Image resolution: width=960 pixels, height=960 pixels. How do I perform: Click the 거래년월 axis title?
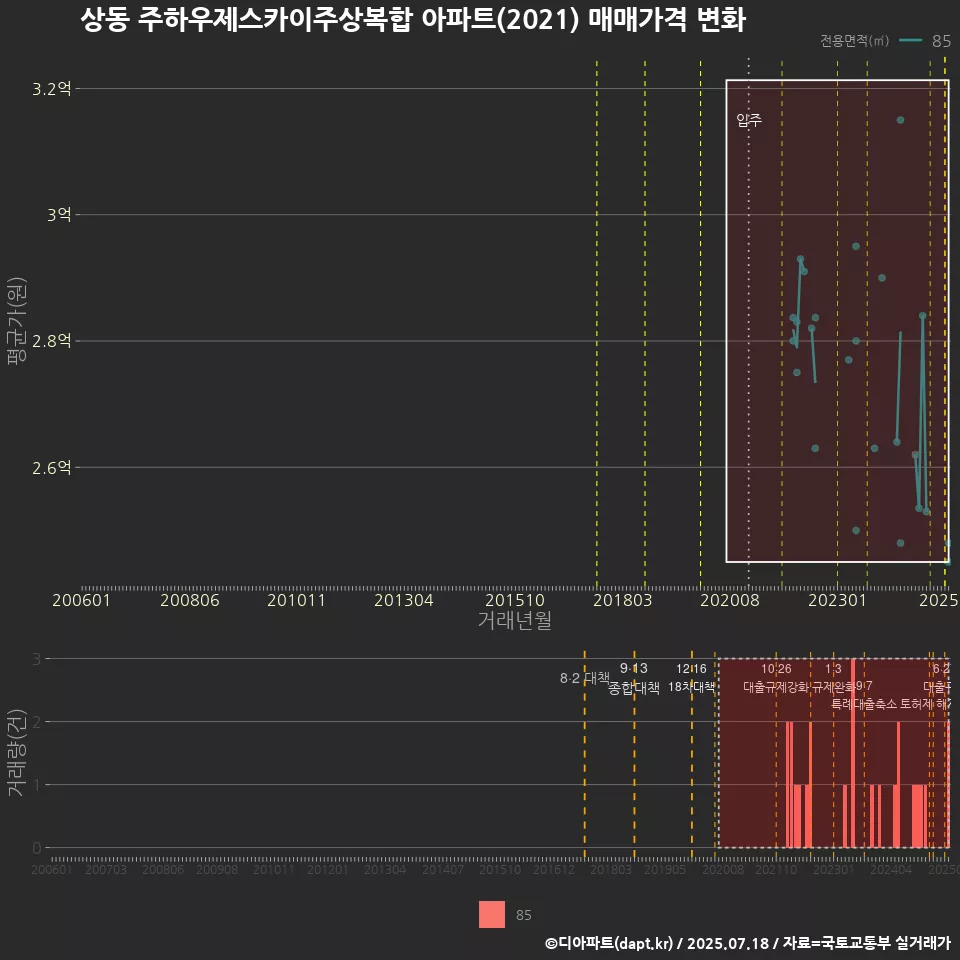click(x=515, y=620)
